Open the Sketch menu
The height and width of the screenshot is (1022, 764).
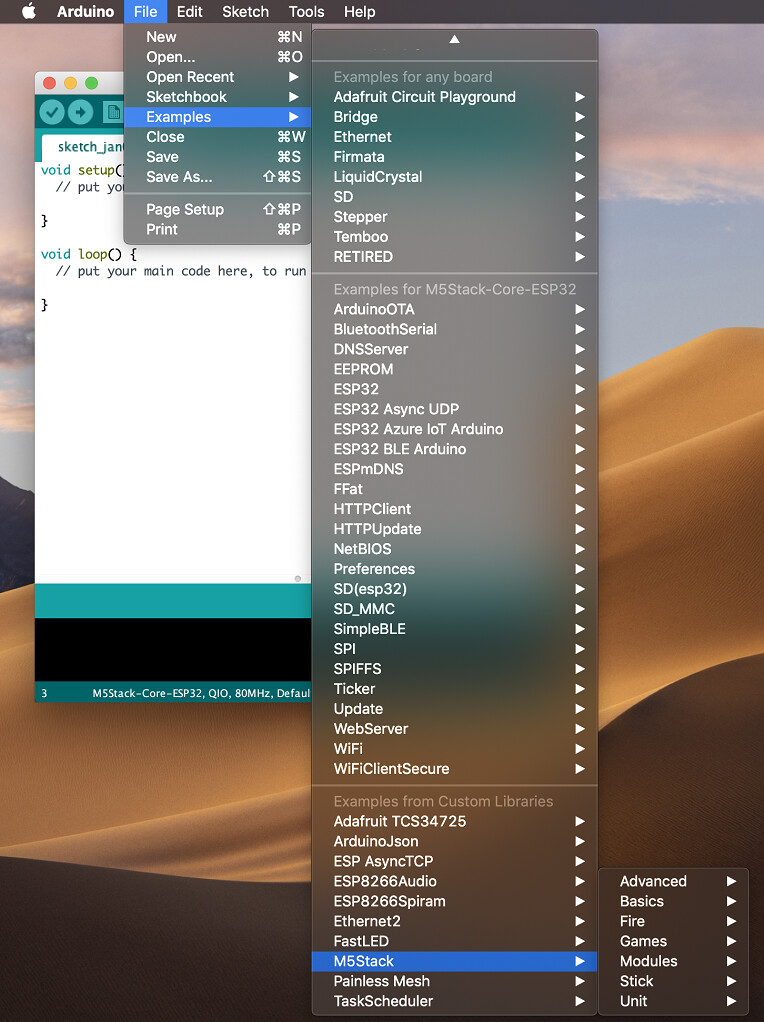point(245,12)
